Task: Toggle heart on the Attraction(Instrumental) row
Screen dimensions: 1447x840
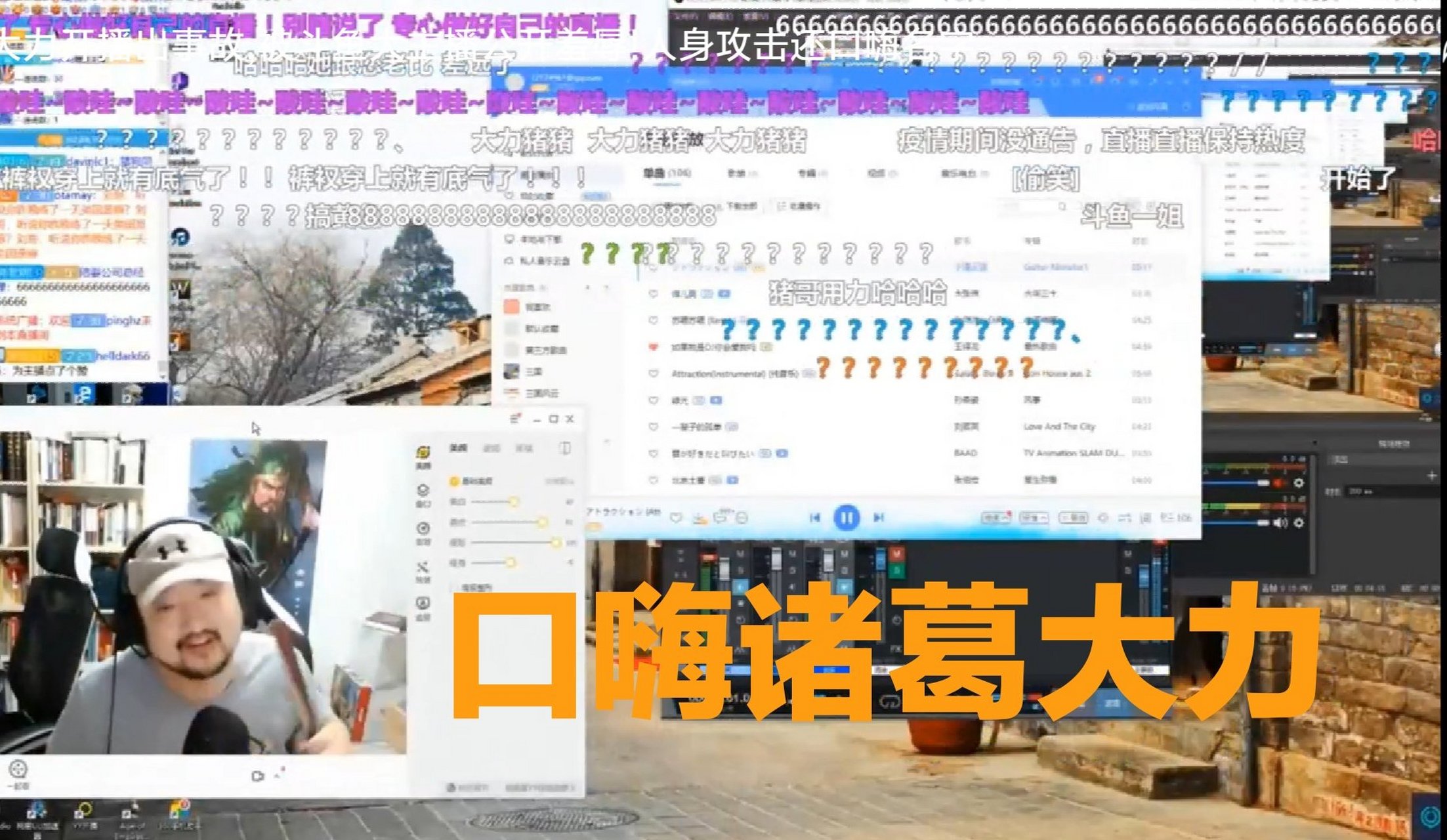Action: 653,373
